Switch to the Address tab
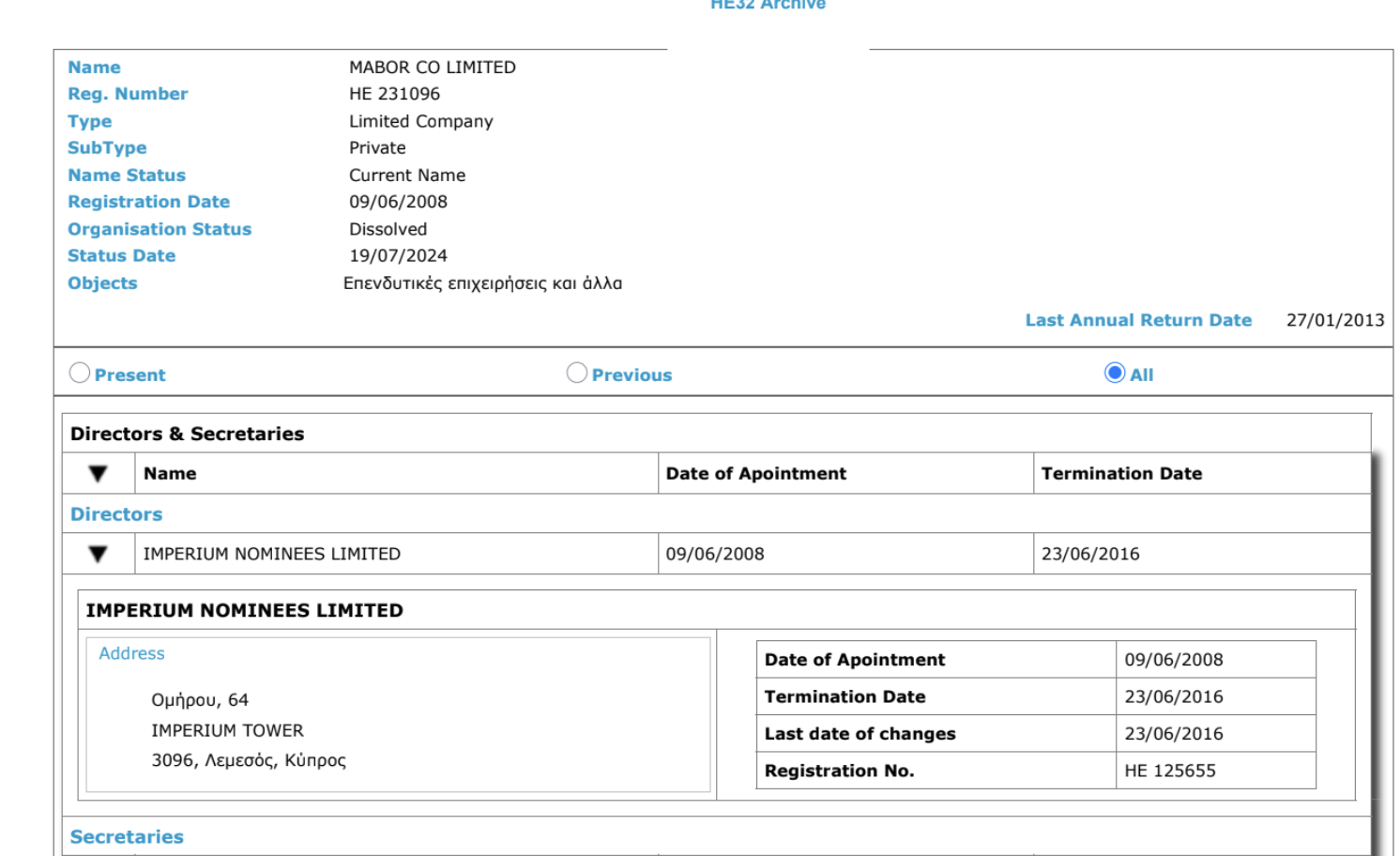Screen dimensions: 1400x856 tap(131, 653)
